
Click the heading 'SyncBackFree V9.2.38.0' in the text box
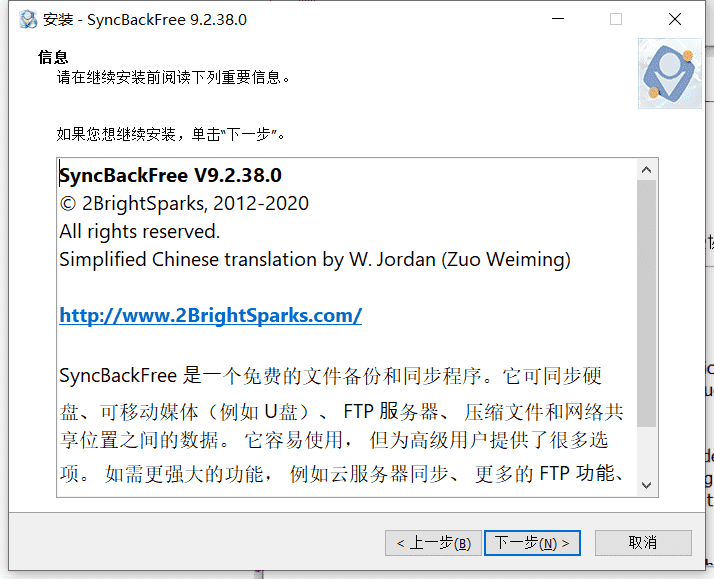pos(170,175)
